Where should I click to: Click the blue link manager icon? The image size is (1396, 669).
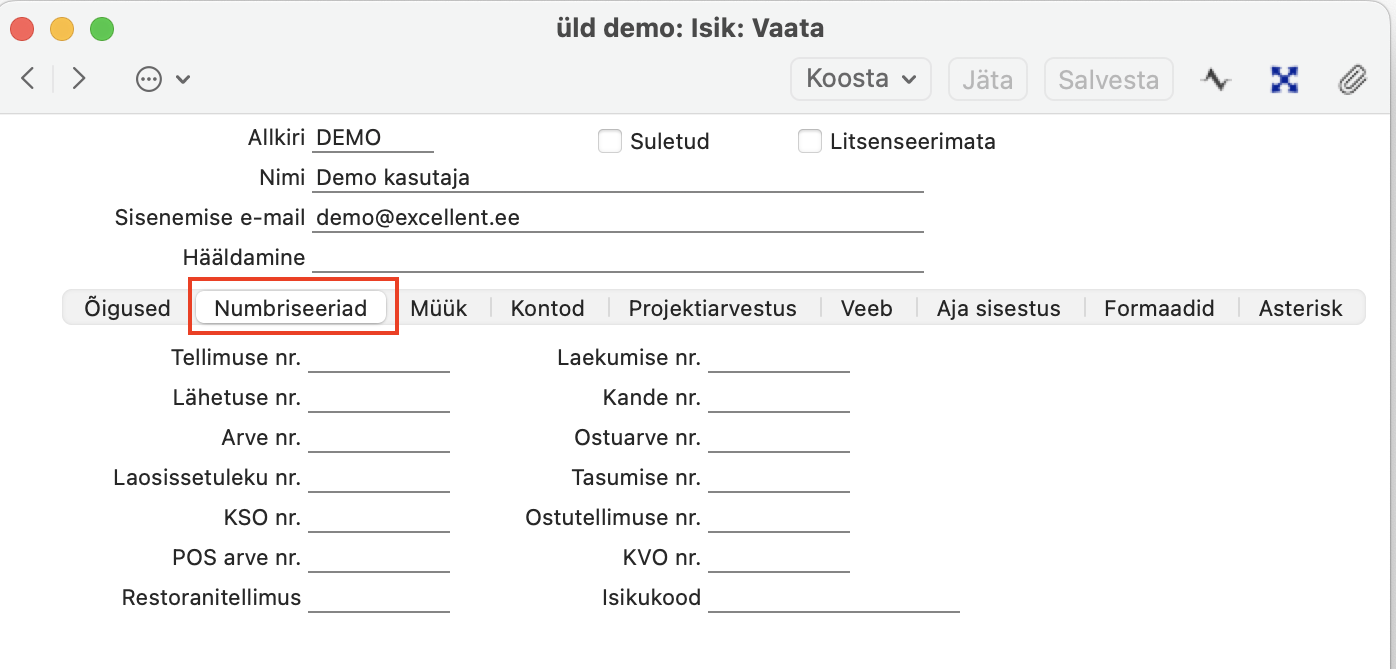[1284, 79]
